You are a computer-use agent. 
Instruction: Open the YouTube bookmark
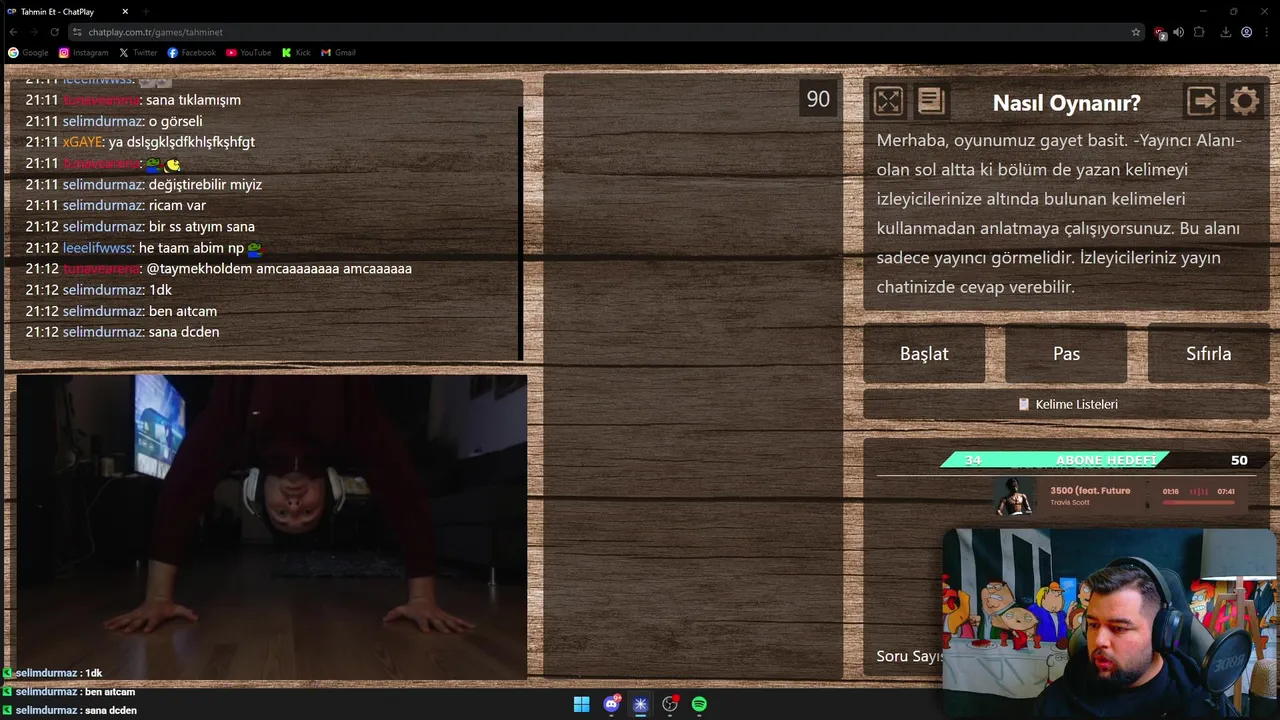click(248, 52)
